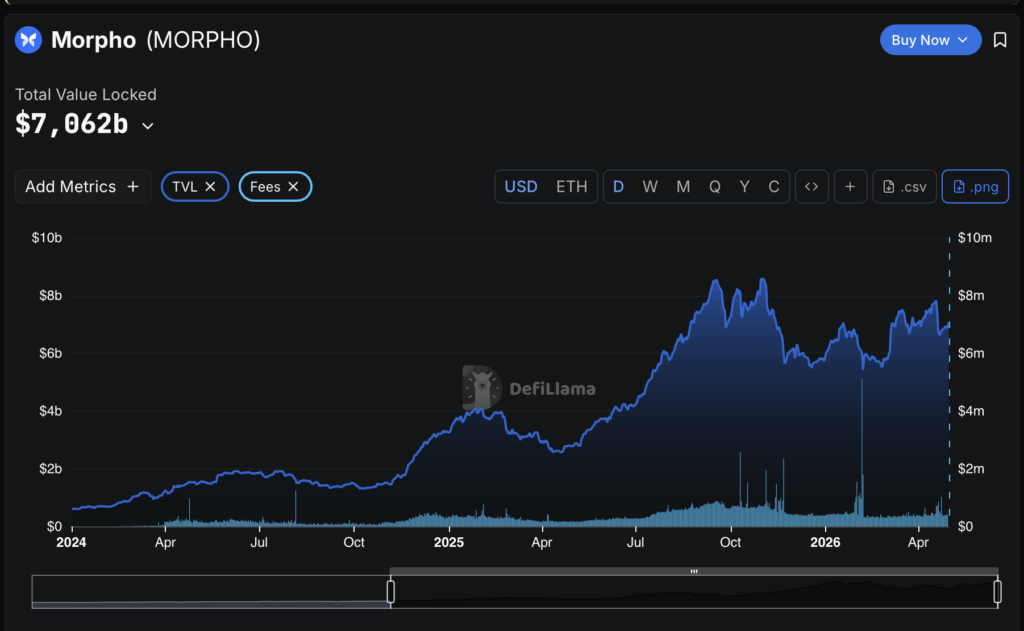This screenshot has width=1024, height=631.
Task: Open the Add Metrics menu
Action: [x=83, y=187]
